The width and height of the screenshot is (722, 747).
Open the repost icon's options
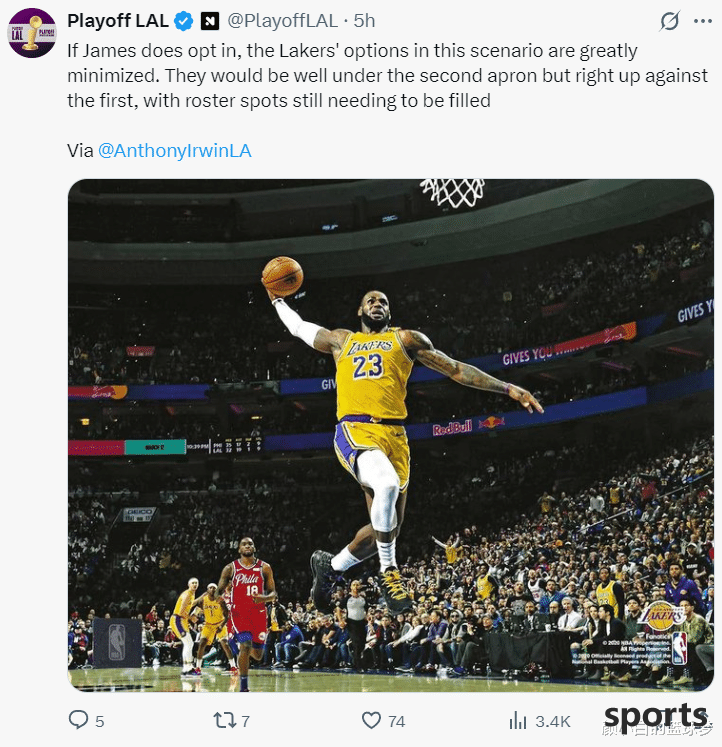(x=223, y=720)
